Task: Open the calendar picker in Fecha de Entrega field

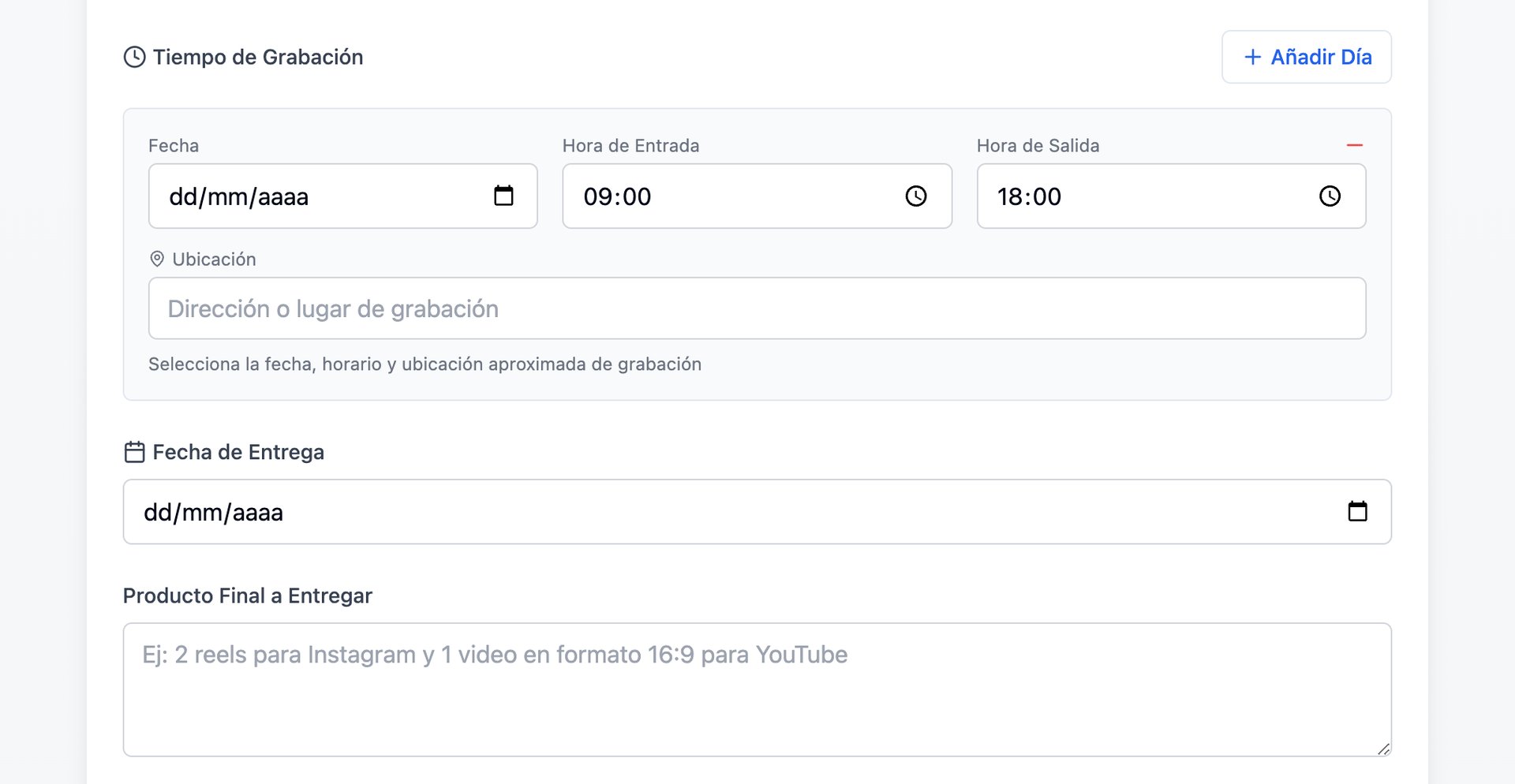Action: 1357,512
